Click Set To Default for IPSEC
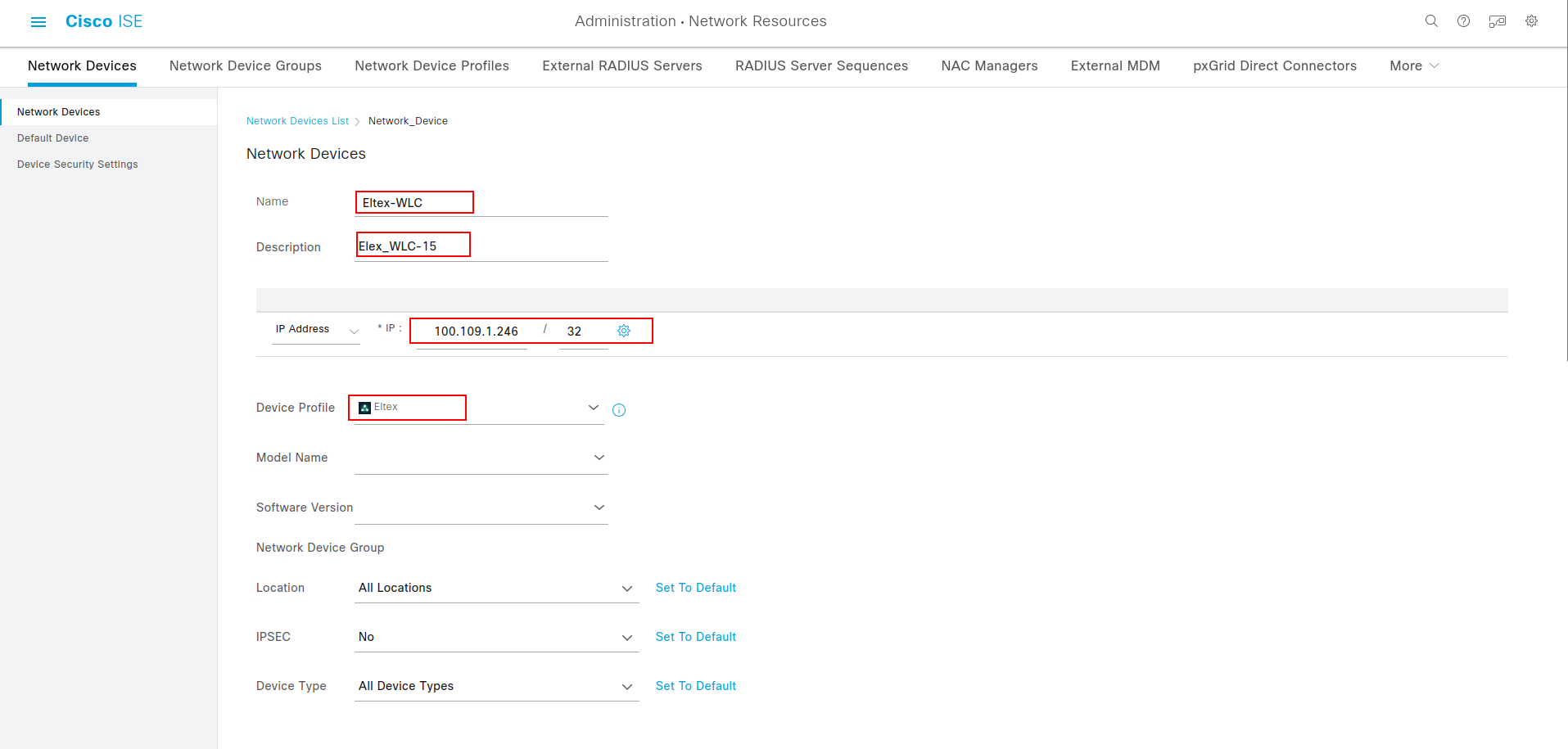Viewport: 1568px width, 749px height. pos(696,637)
